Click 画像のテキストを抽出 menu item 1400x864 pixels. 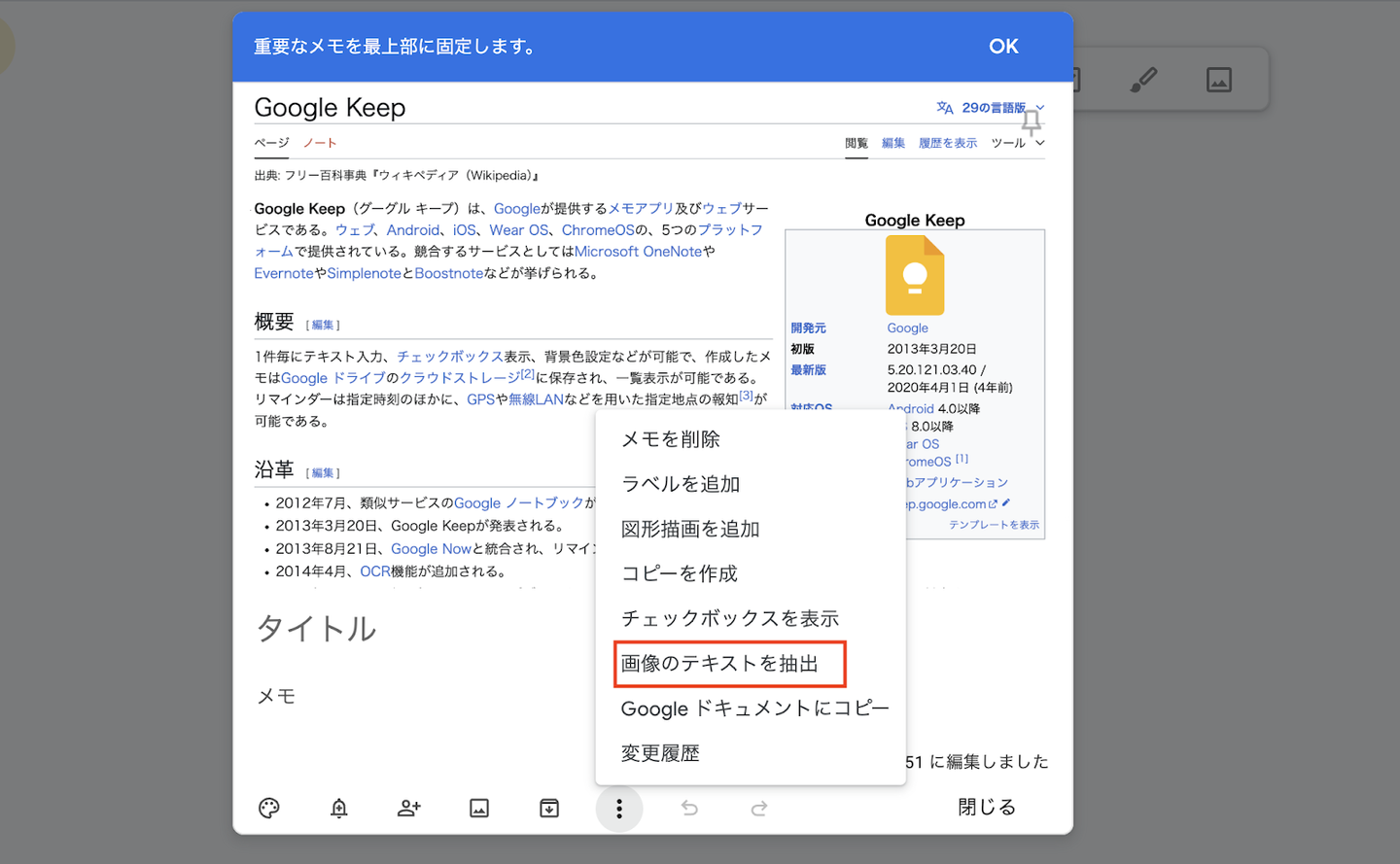pyautogui.click(x=751, y=663)
